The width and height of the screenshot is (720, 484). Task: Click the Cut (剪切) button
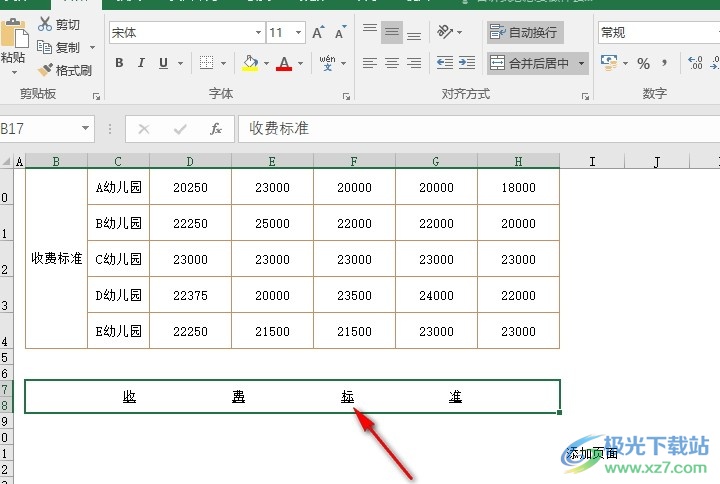coord(59,24)
